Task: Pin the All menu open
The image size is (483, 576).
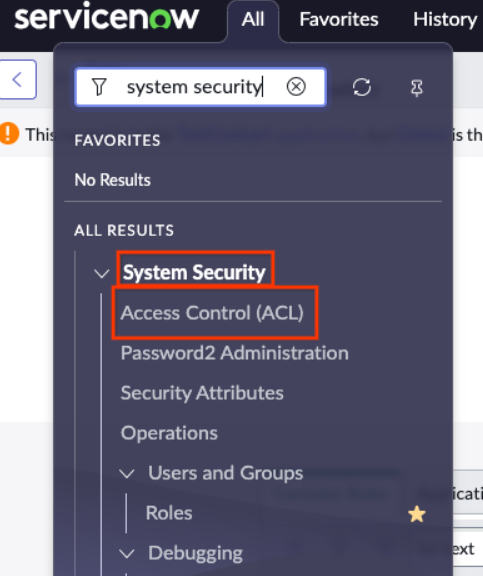Action: [x=417, y=88]
